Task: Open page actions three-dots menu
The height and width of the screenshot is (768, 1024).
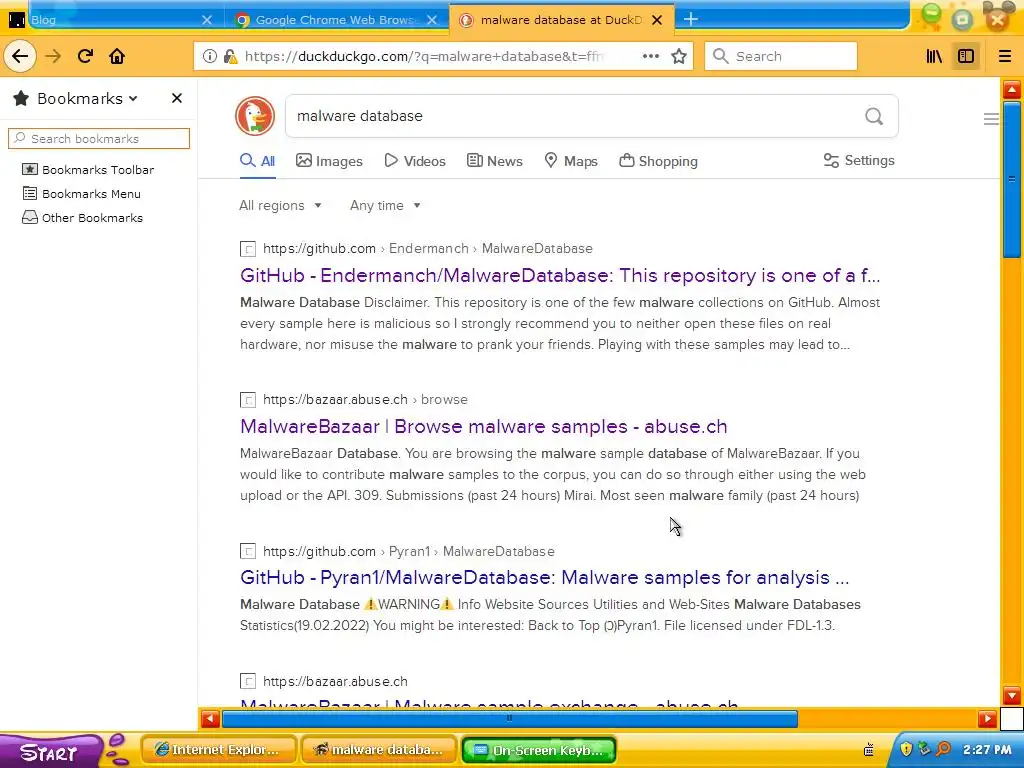Action: pyautogui.click(x=650, y=56)
